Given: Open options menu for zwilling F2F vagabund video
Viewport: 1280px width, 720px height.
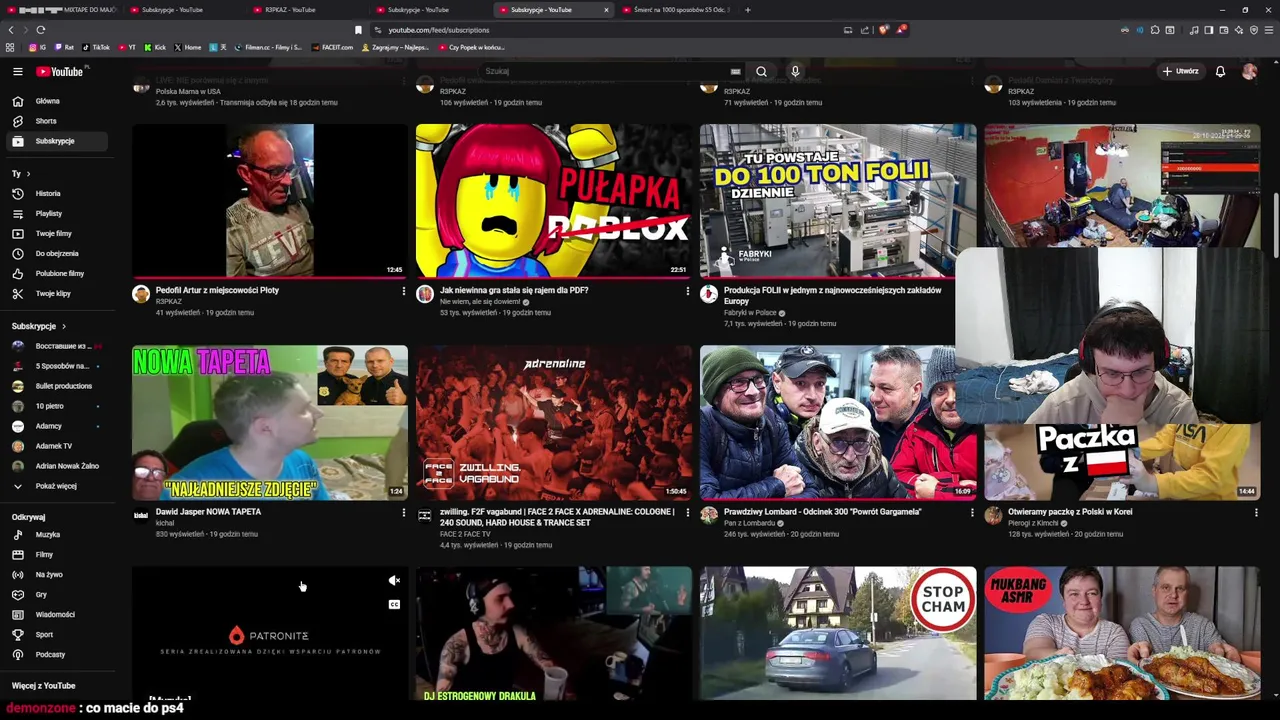Looking at the screenshot, I should 687,513.
